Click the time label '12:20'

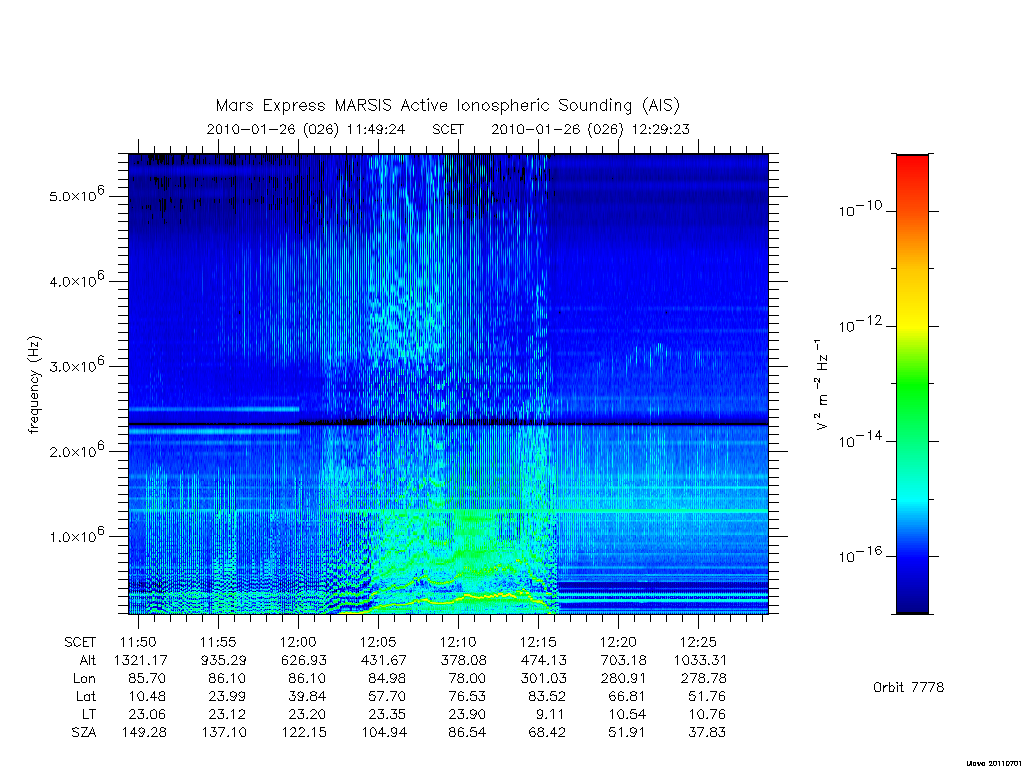click(618, 643)
